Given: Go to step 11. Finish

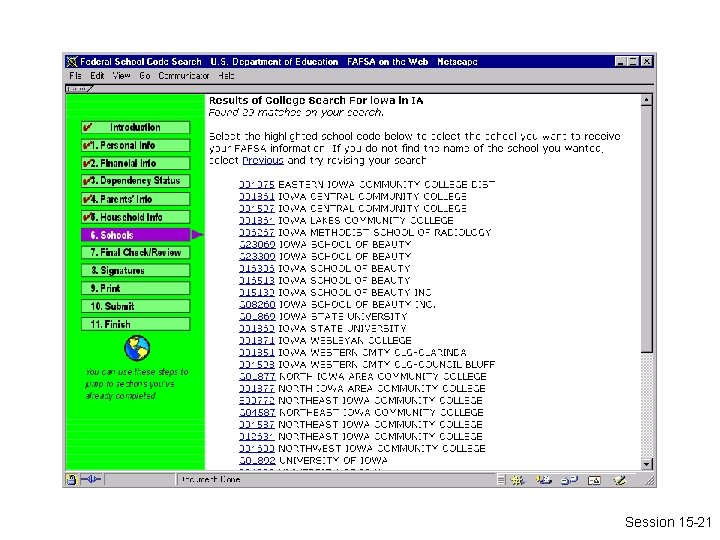Looking at the screenshot, I should (135, 324).
